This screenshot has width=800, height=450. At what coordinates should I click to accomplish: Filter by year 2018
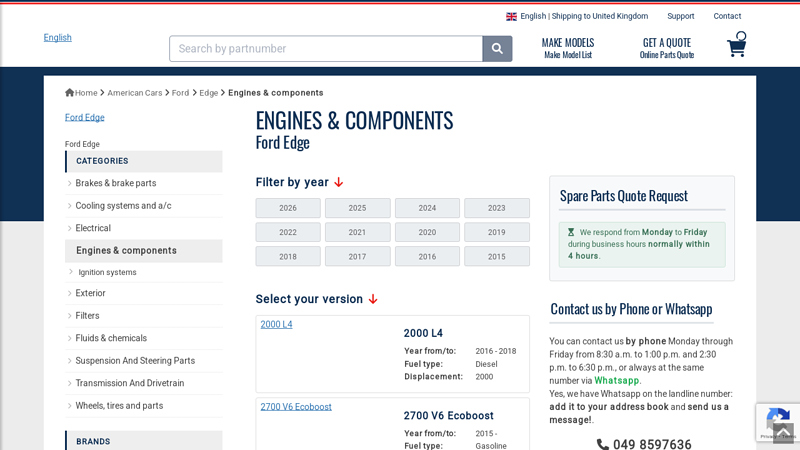[x=288, y=257]
